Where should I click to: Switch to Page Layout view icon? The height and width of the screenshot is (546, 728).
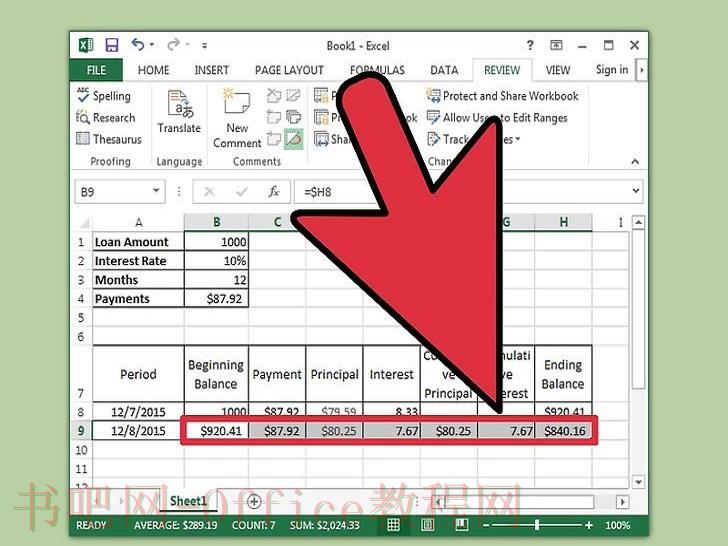[427, 525]
